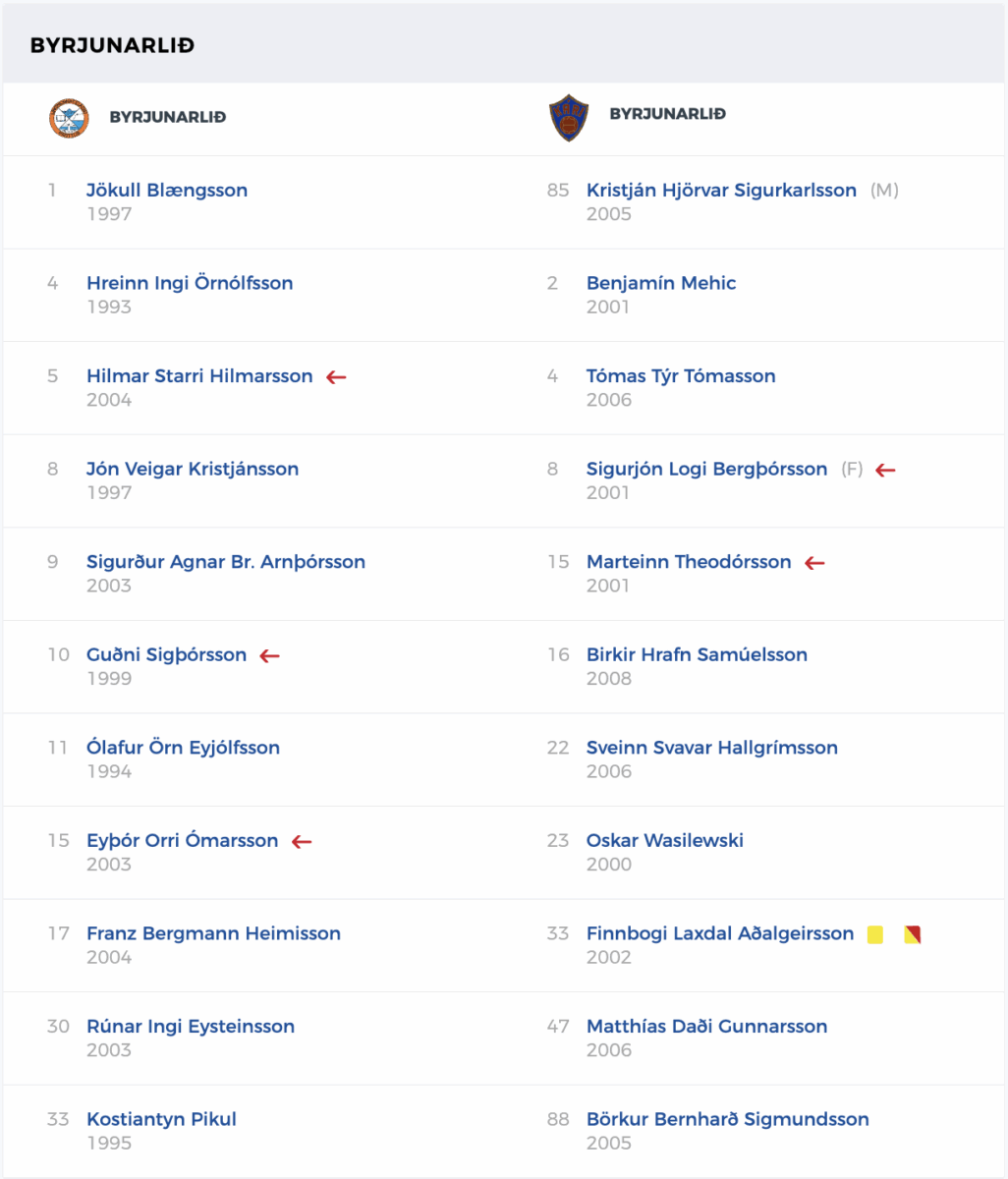Click the blue away team shield crest

pos(568,118)
